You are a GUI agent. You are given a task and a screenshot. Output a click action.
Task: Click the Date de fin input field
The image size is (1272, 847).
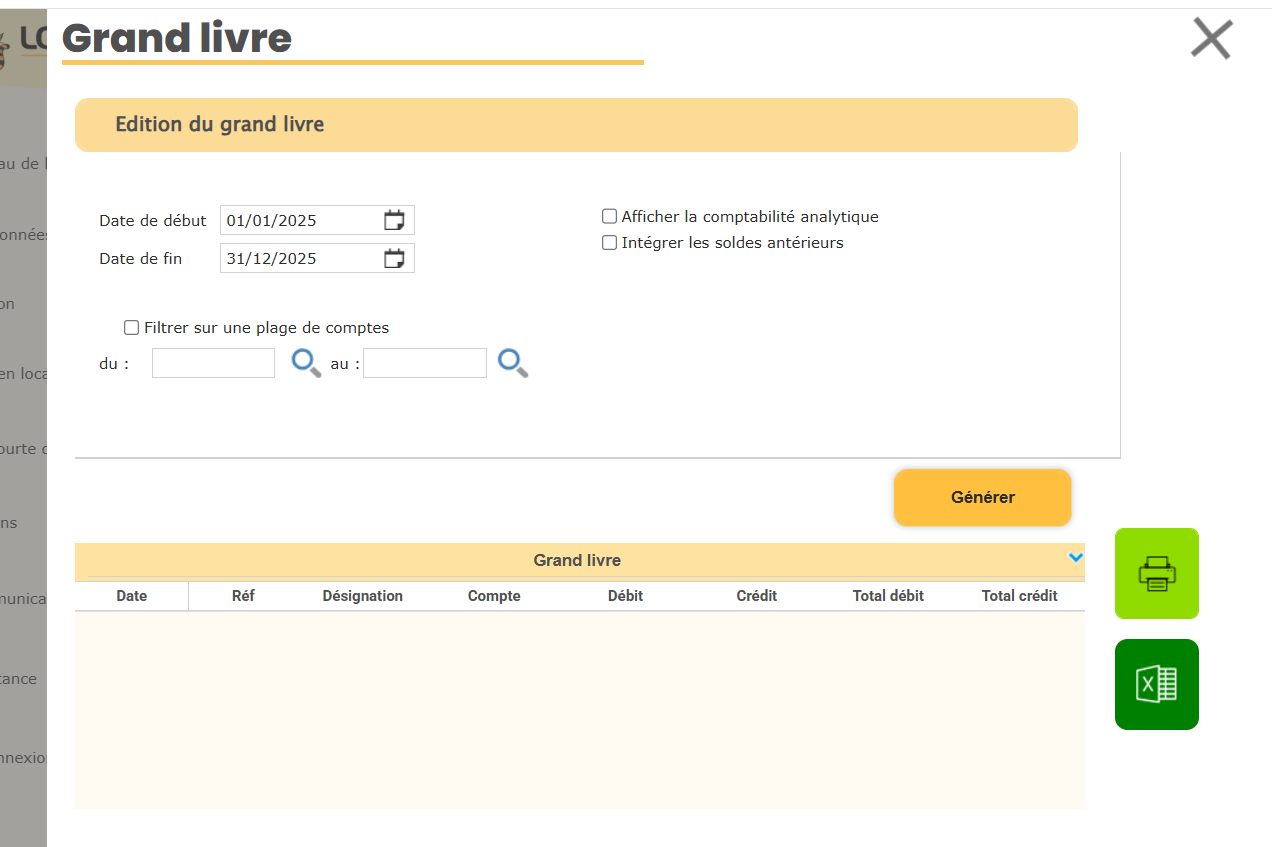tap(300, 258)
